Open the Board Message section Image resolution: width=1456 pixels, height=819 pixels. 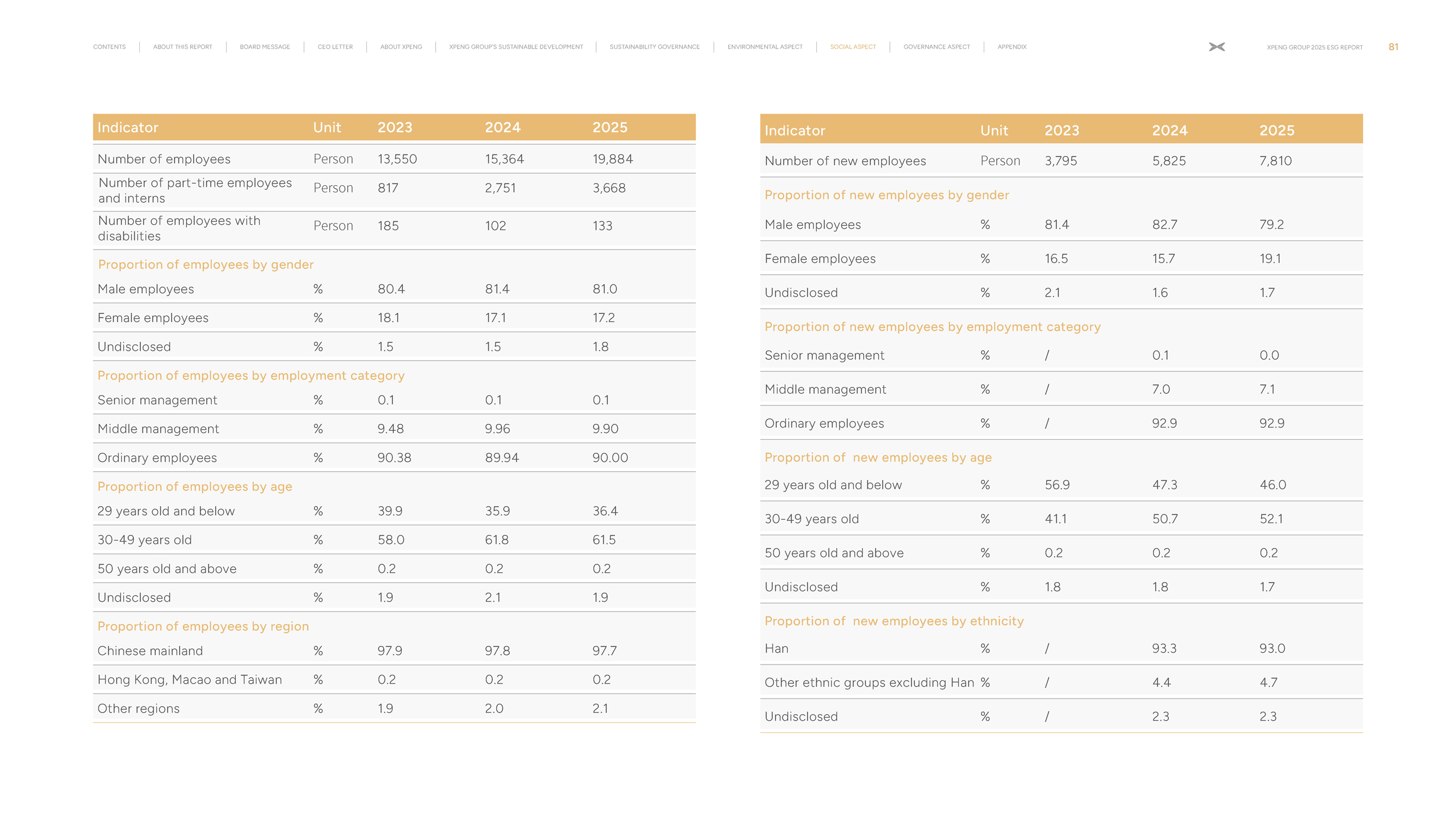coord(265,47)
